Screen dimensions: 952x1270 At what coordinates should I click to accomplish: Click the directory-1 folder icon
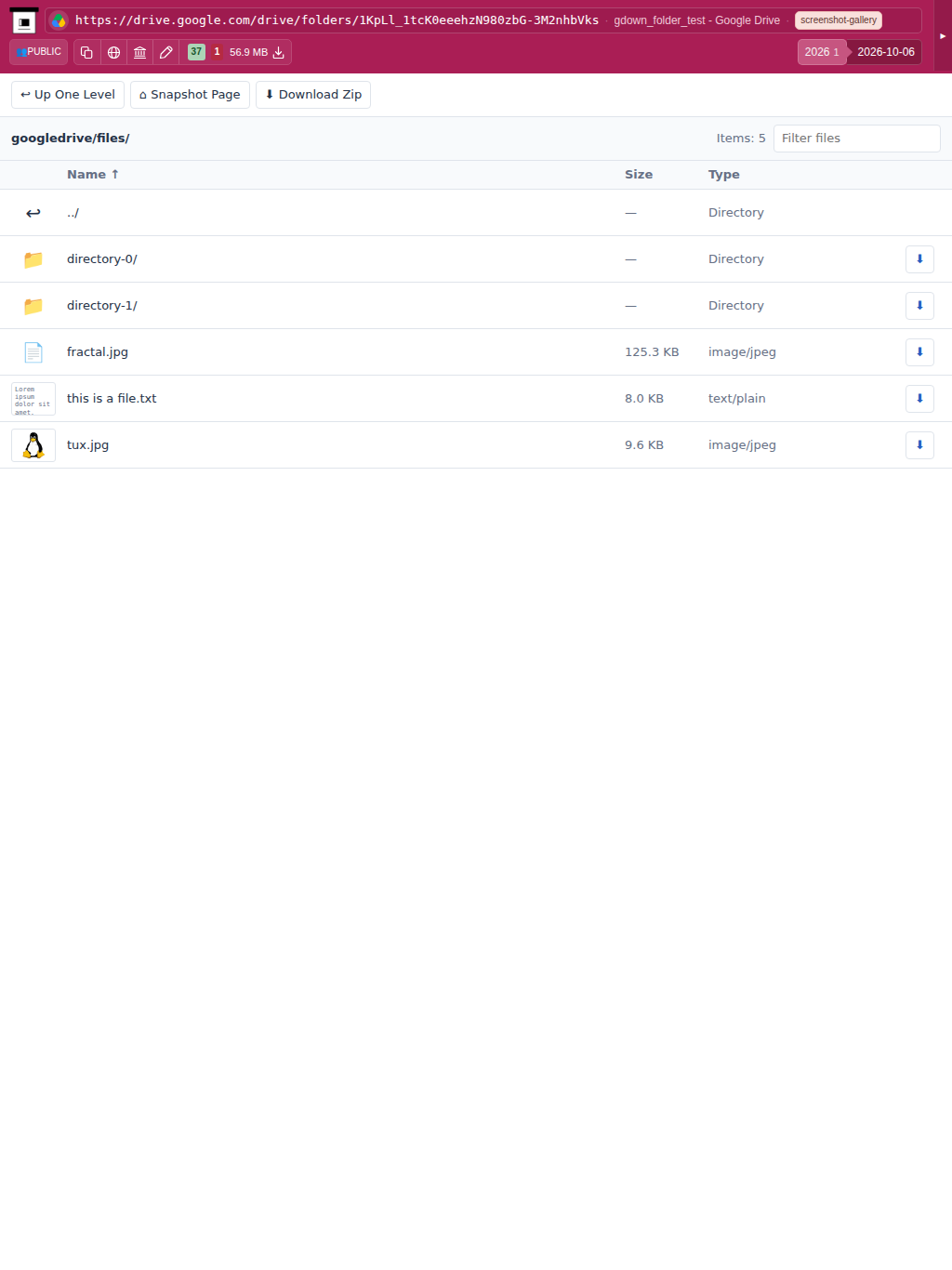point(33,306)
